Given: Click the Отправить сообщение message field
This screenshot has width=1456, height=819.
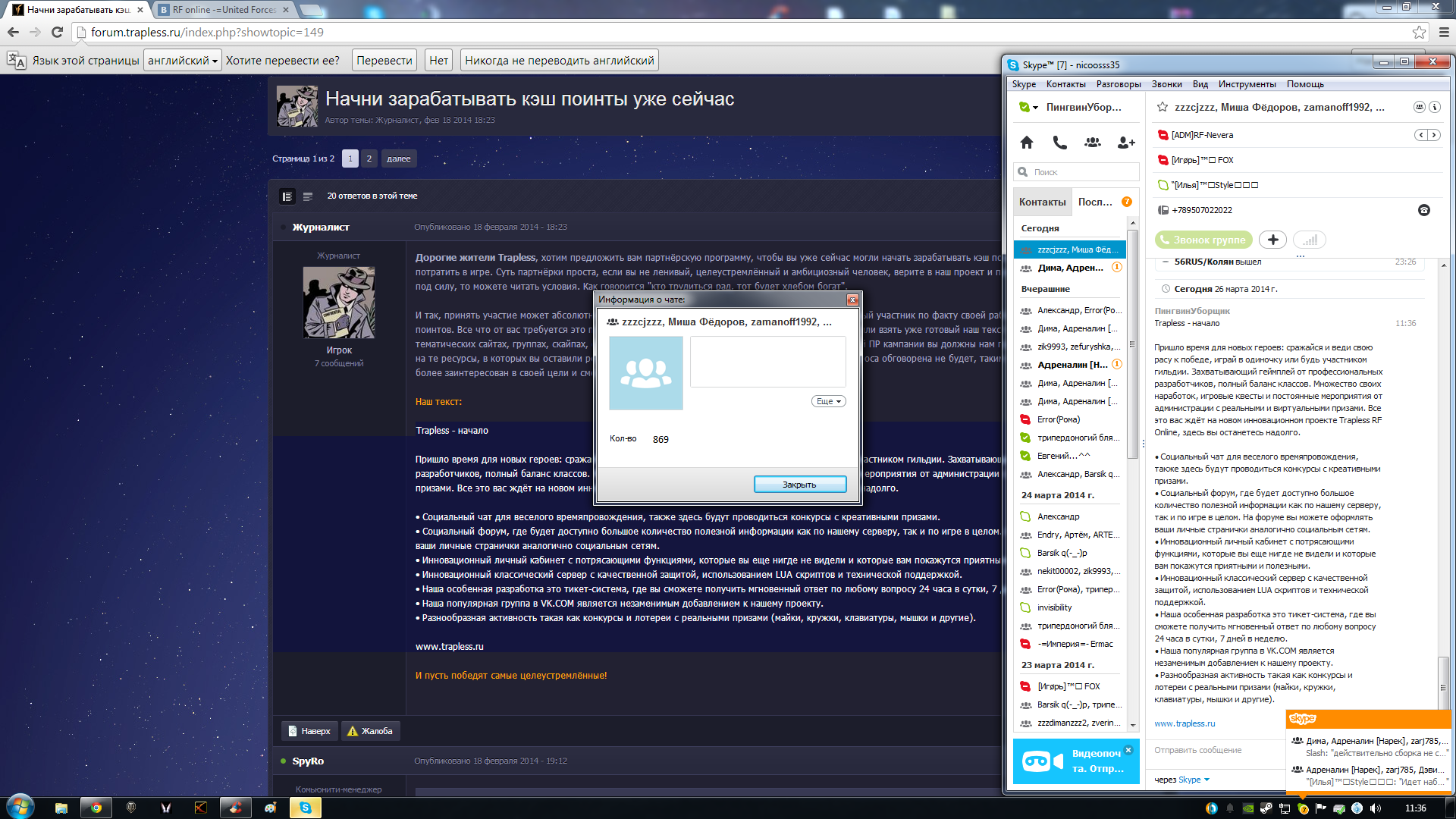Looking at the screenshot, I should 1219,750.
